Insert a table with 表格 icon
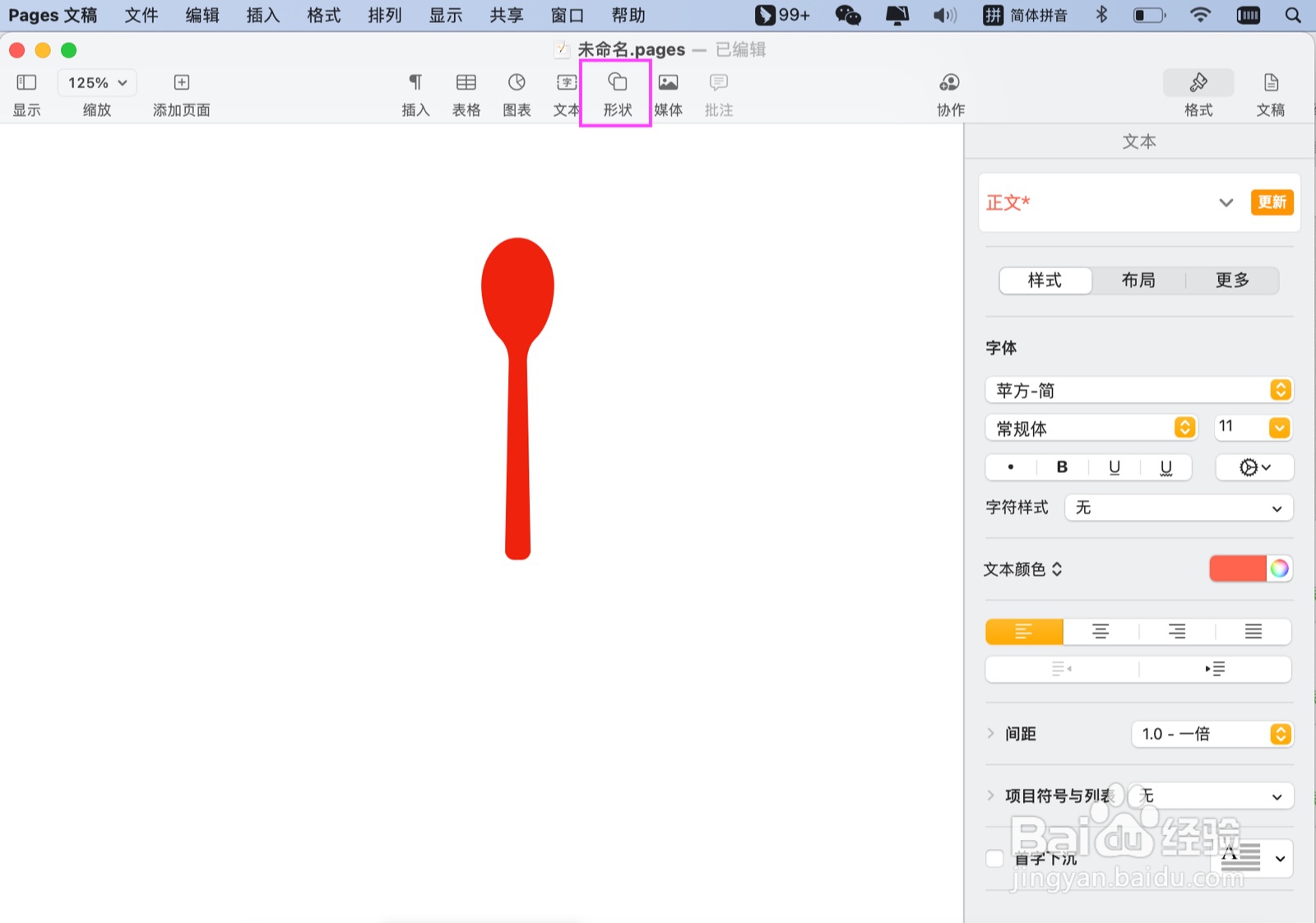Screen dimensions: 1316x923 click(466, 82)
